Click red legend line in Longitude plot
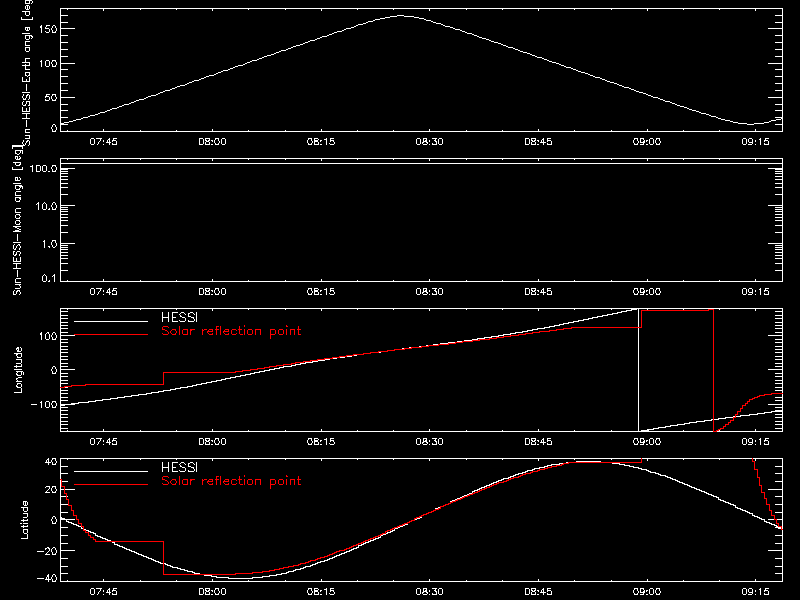 click(x=111, y=335)
